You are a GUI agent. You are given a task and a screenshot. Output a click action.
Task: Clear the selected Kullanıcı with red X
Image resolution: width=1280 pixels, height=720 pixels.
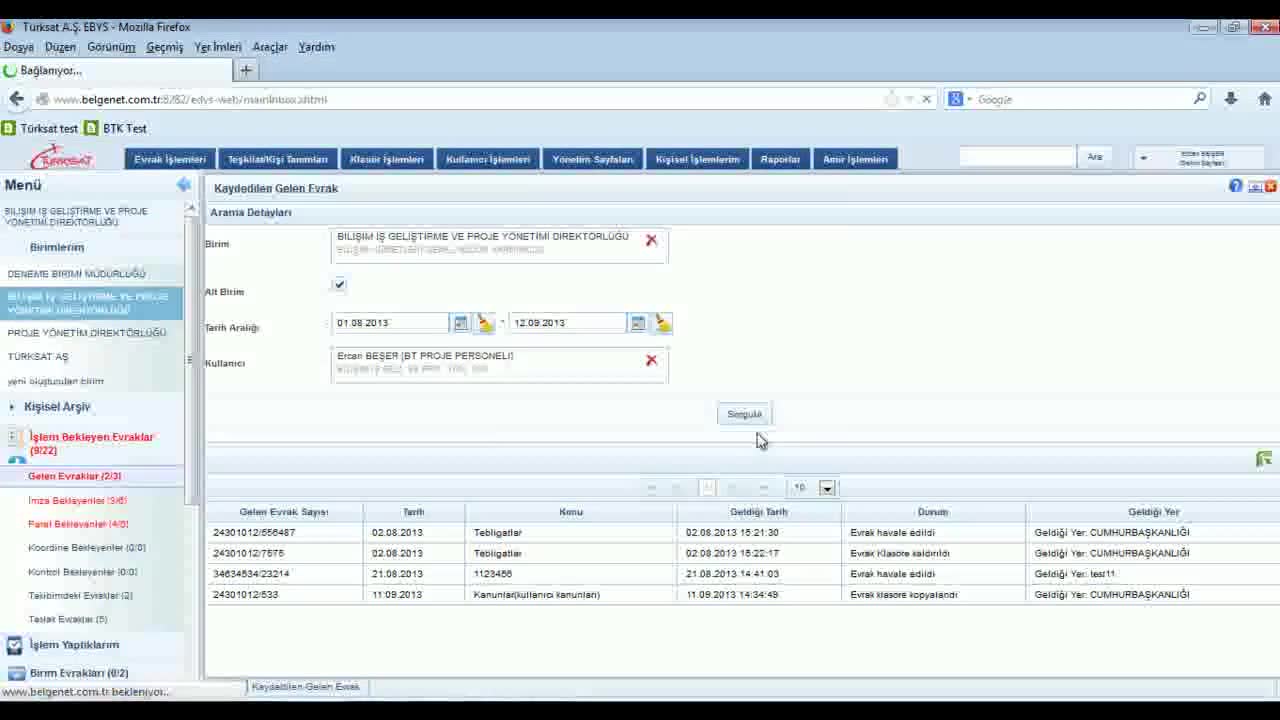click(x=651, y=360)
